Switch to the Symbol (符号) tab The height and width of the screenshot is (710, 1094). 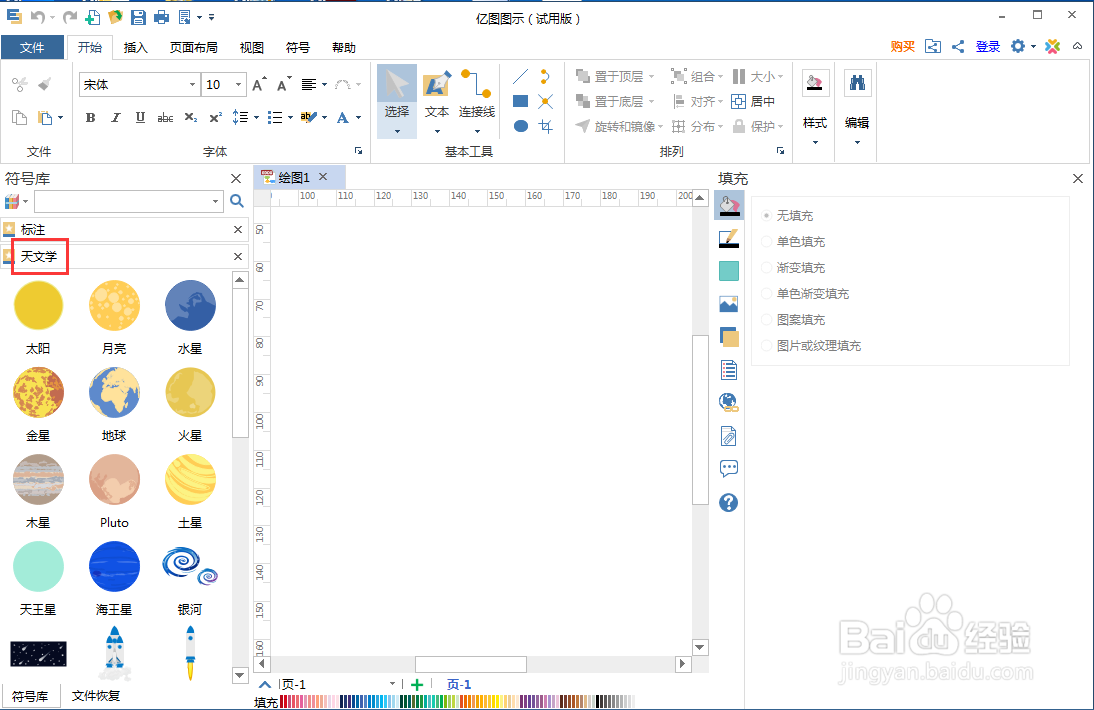tap(298, 47)
